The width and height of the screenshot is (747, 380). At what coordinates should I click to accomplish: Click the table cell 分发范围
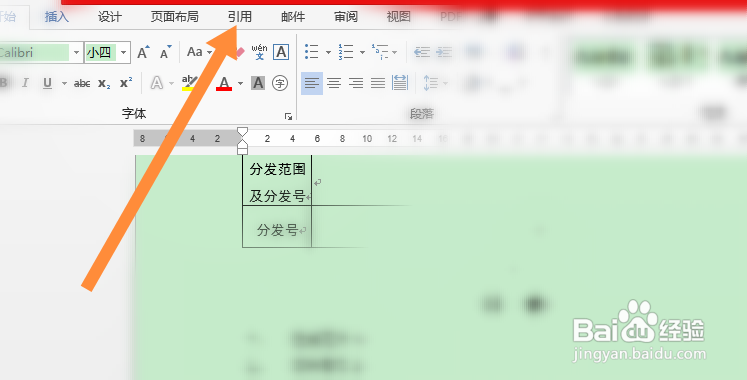[x=277, y=170]
